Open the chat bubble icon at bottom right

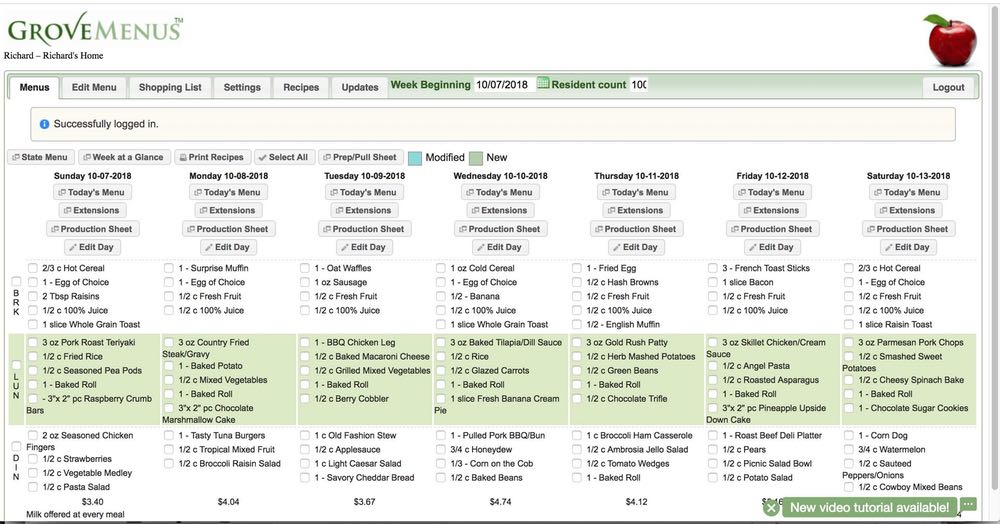pos(968,506)
